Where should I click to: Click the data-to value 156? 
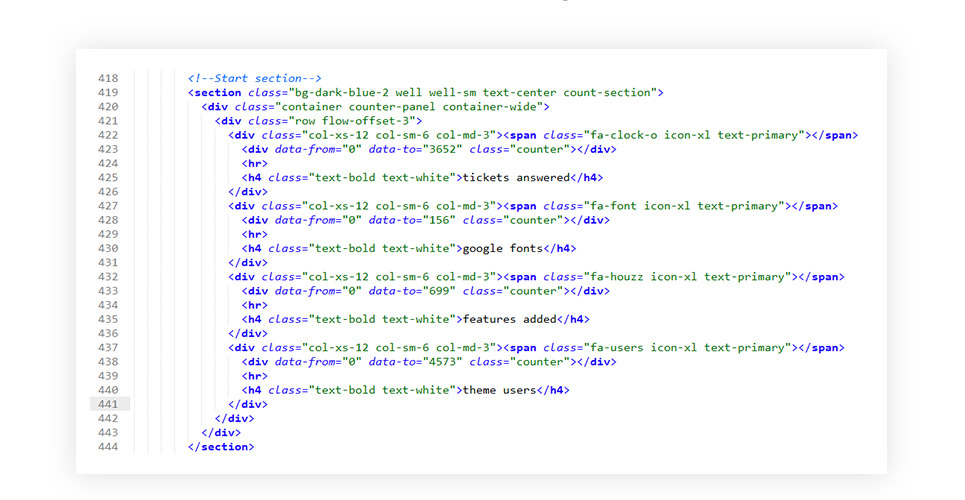point(436,220)
